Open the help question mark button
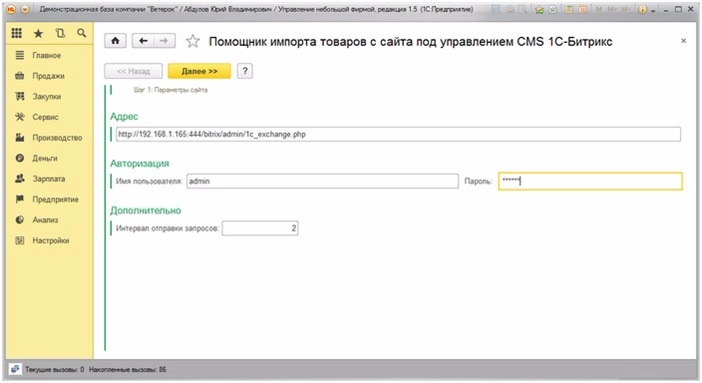This screenshot has height=383, width=702. click(245, 71)
